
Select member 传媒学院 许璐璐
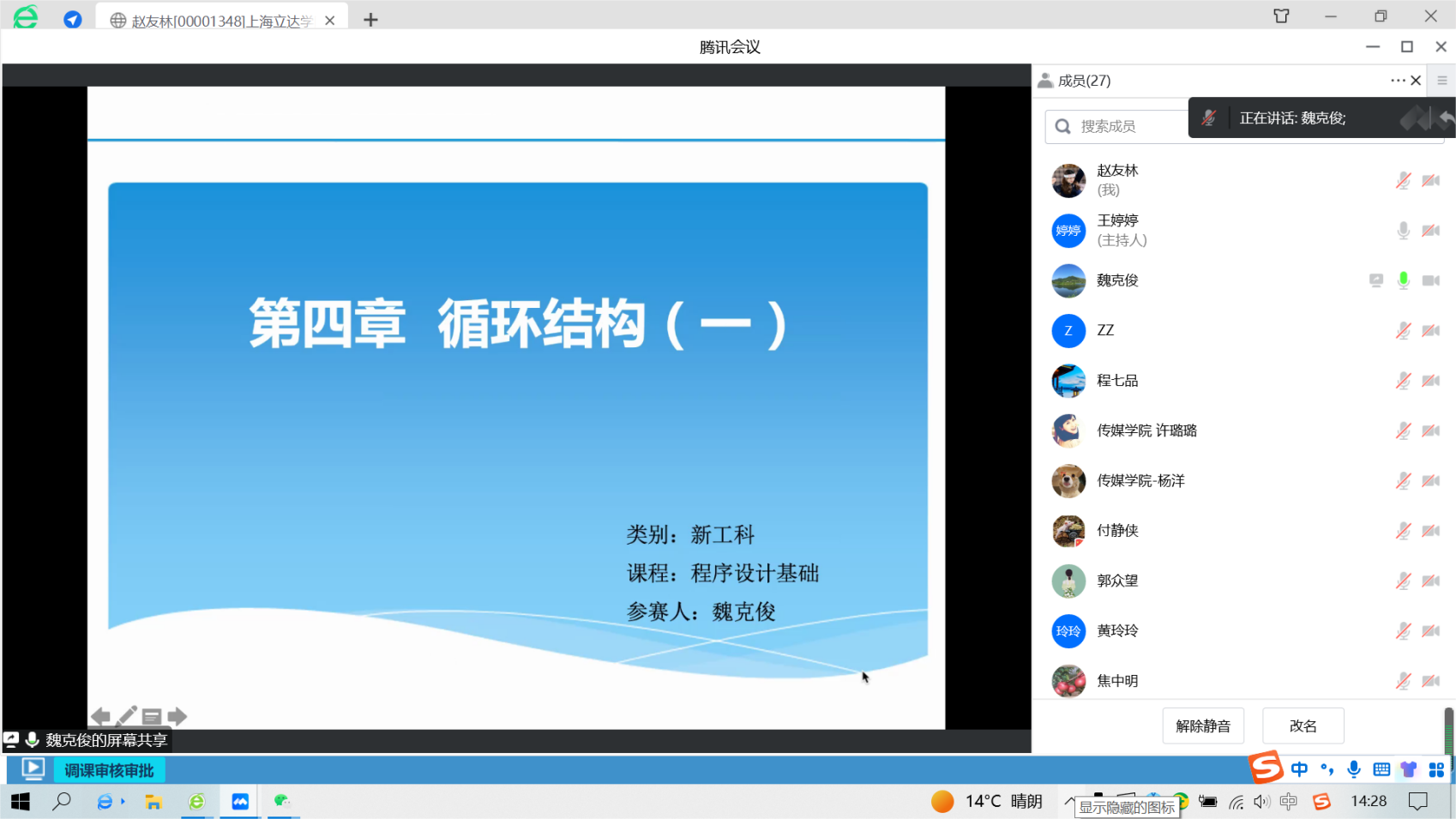click(x=1243, y=431)
